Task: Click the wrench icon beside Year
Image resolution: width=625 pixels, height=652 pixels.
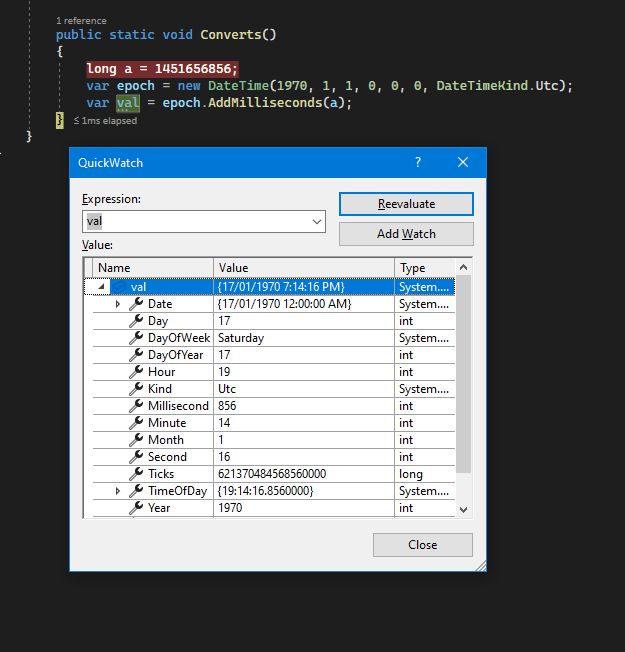Action: coord(136,508)
